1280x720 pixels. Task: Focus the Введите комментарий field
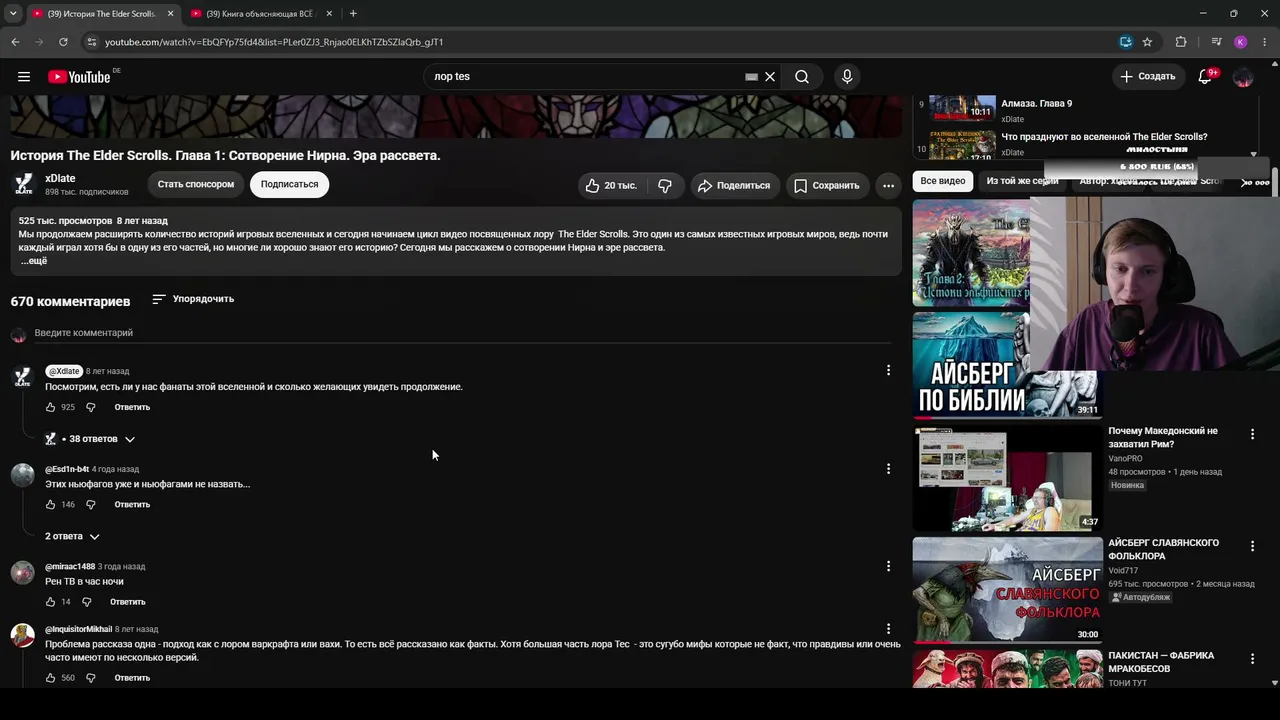click(463, 333)
